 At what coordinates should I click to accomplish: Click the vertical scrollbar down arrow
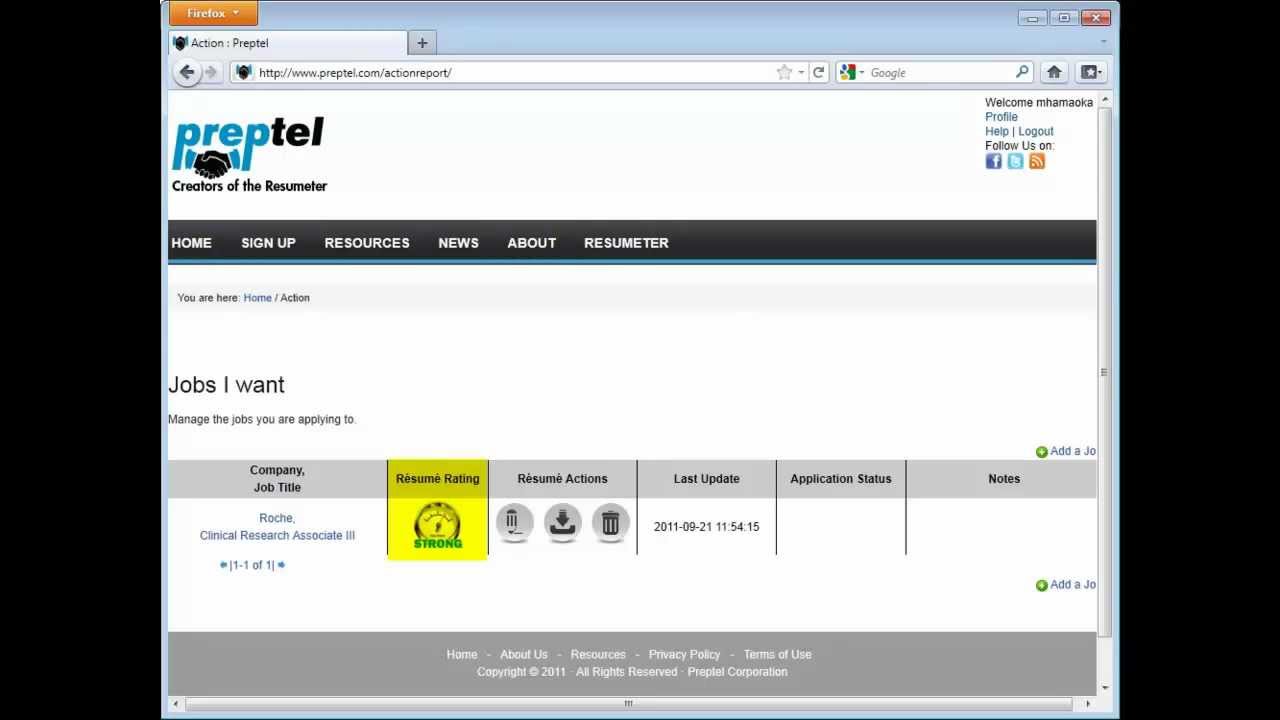(1104, 688)
